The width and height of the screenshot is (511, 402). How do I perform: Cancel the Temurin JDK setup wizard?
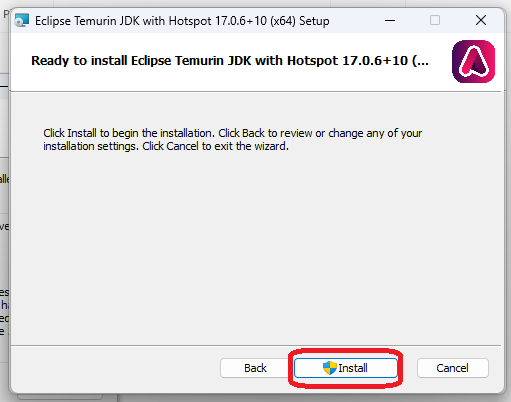[x=453, y=368]
